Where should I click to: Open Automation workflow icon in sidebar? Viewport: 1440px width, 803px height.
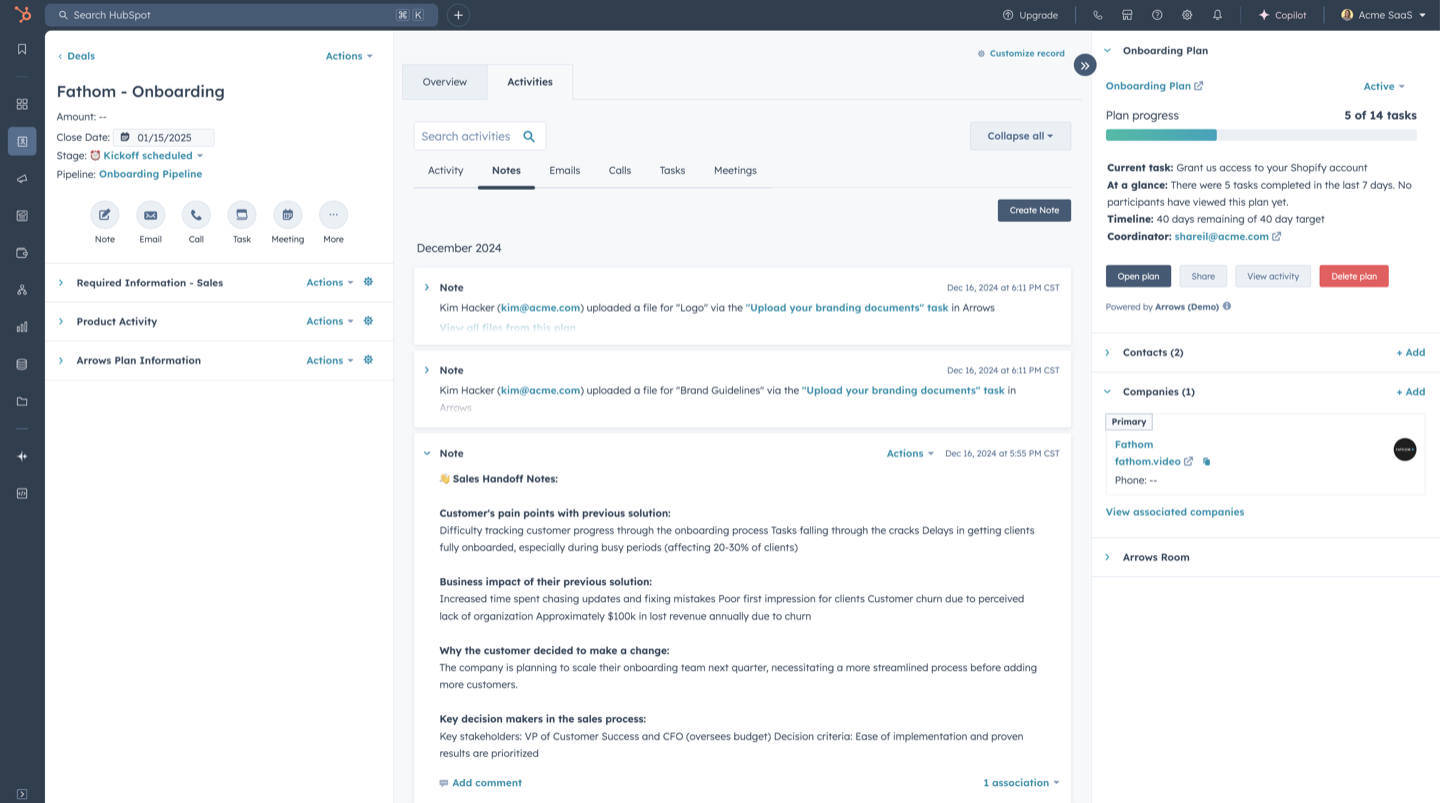22,290
